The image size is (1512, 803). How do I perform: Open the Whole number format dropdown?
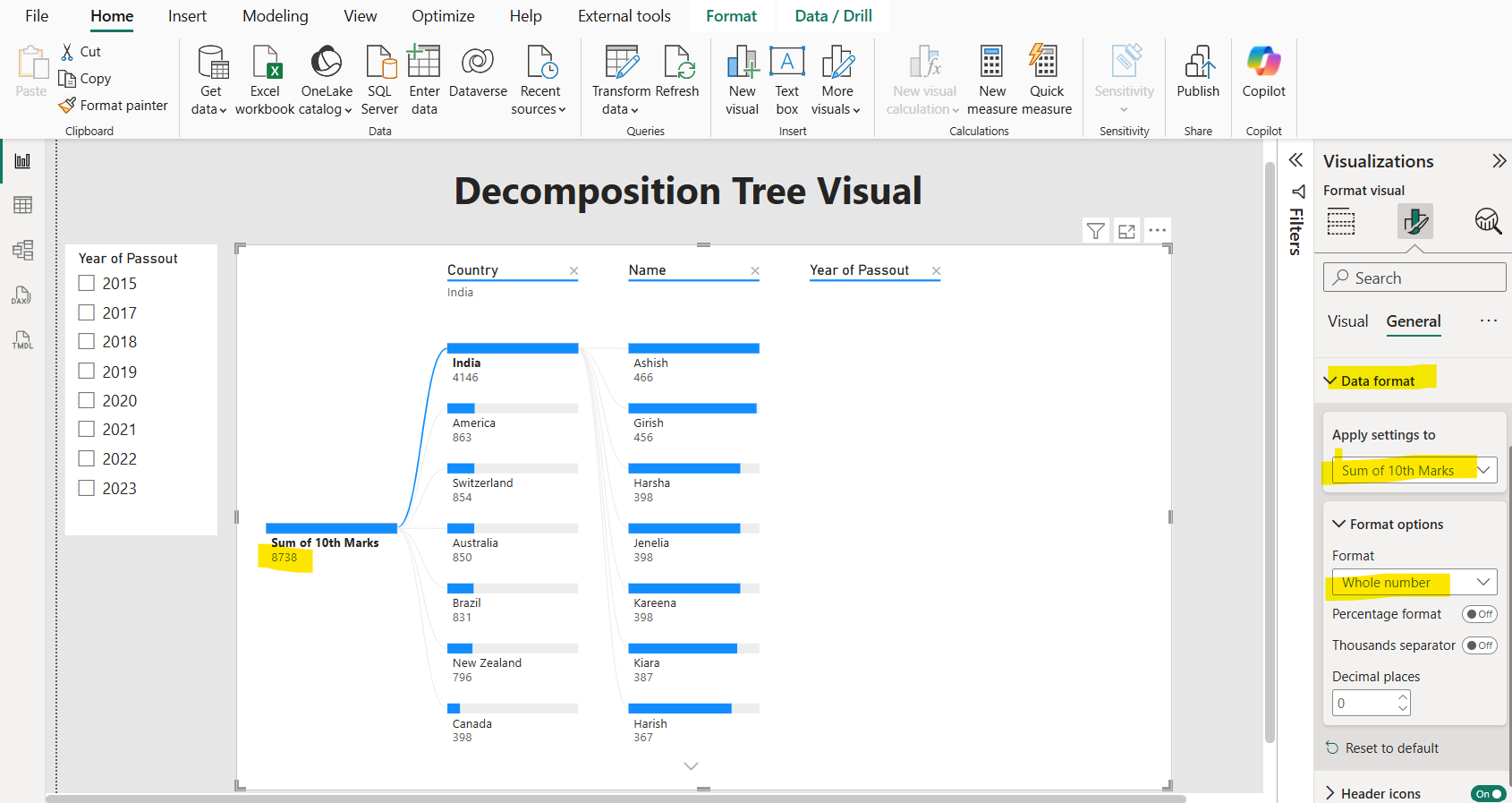1414,583
